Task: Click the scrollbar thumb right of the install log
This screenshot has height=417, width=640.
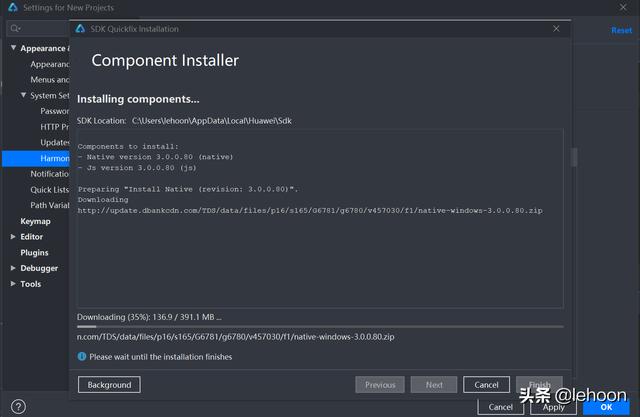Action: pyautogui.click(x=574, y=157)
